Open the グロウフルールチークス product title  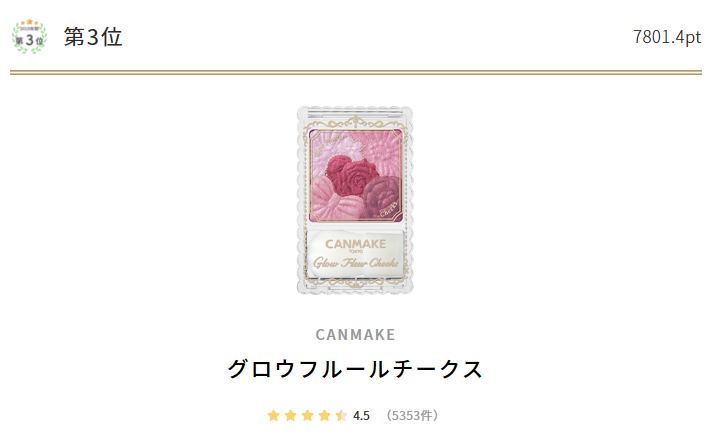(x=355, y=369)
